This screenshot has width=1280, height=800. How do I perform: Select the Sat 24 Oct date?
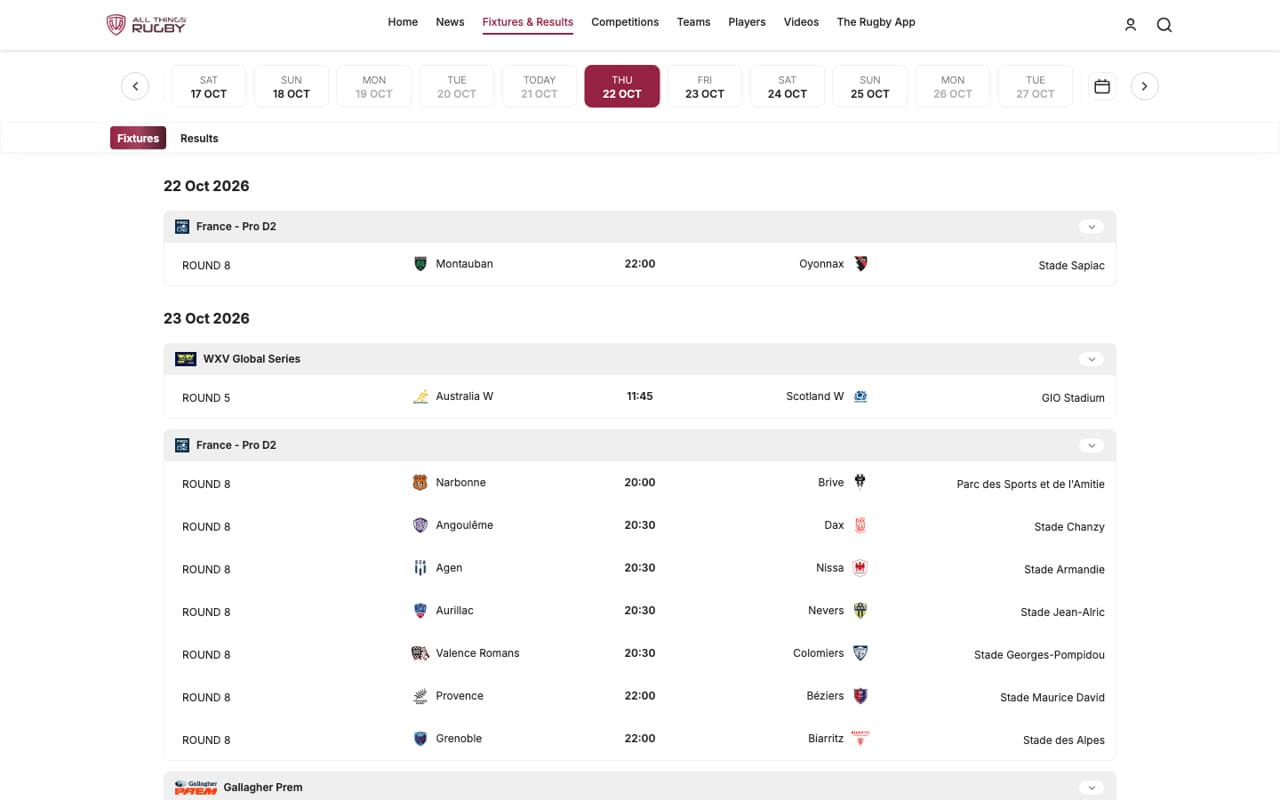(787, 86)
